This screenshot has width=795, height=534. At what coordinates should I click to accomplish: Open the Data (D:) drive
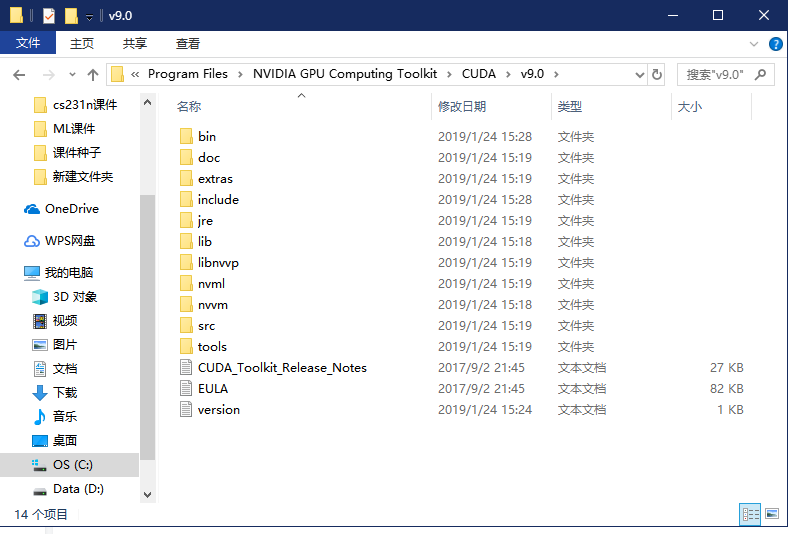coord(68,489)
